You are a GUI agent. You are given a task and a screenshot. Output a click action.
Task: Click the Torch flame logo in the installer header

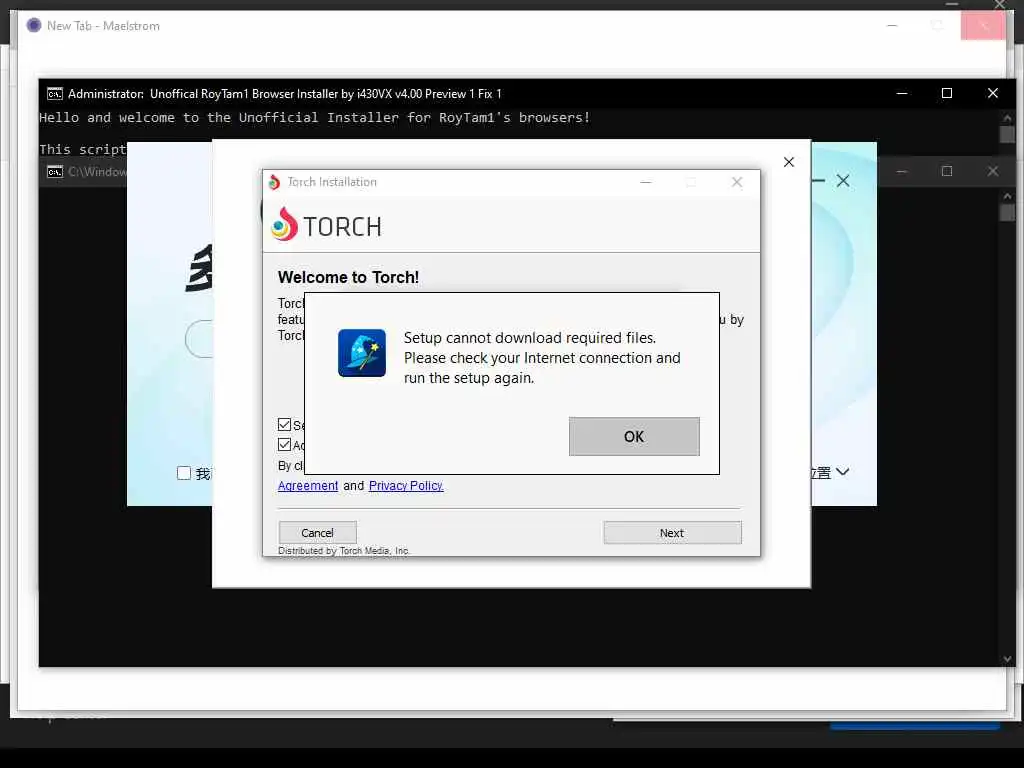point(285,224)
